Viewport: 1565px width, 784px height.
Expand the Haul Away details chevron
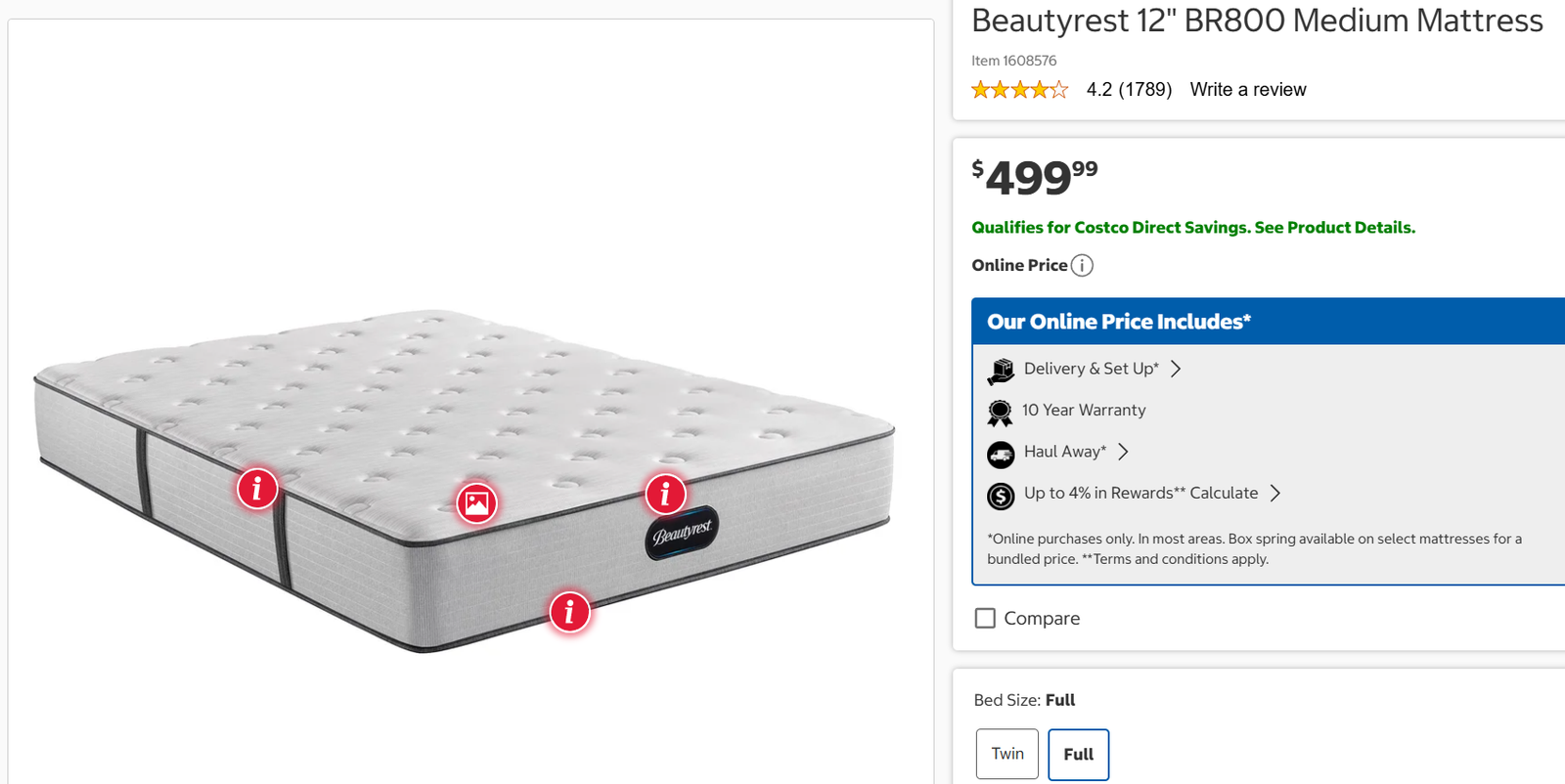1123,452
